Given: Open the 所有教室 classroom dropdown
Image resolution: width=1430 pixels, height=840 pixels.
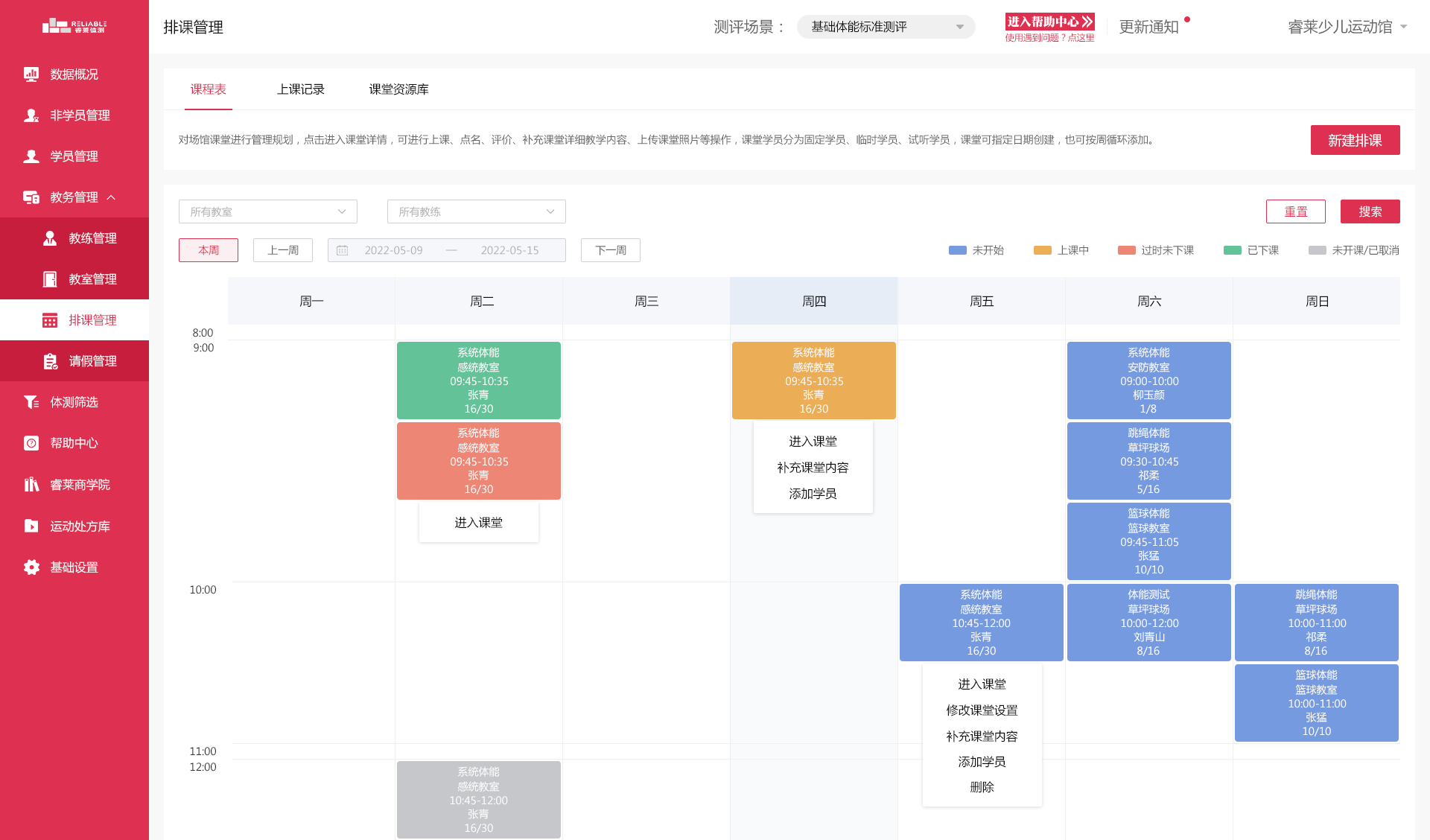Looking at the screenshot, I should pyautogui.click(x=268, y=211).
